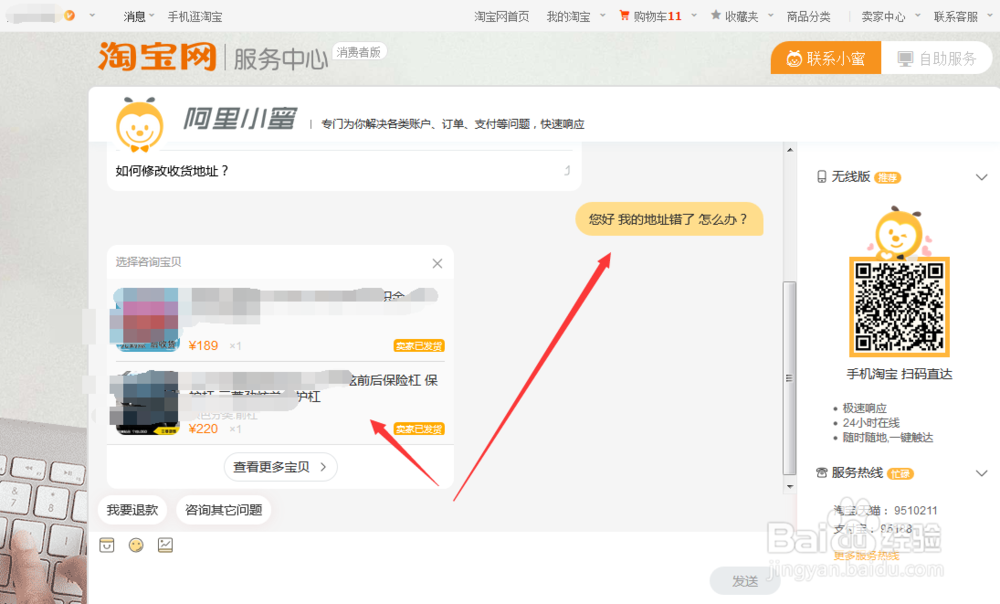Open the 消息 dropdown
The height and width of the screenshot is (604, 1000).
(x=138, y=17)
